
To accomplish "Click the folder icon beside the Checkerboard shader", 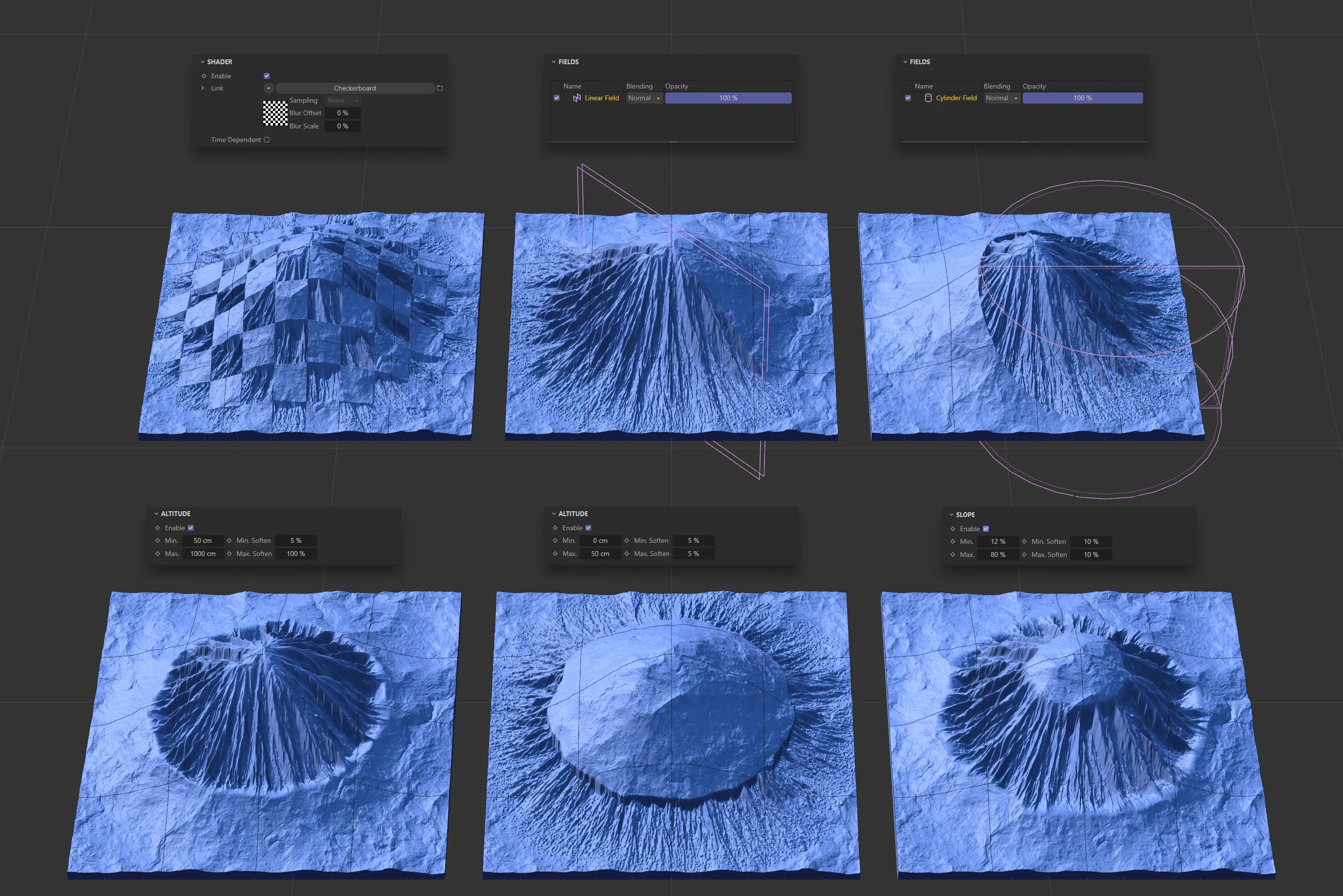I will [x=439, y=88].
